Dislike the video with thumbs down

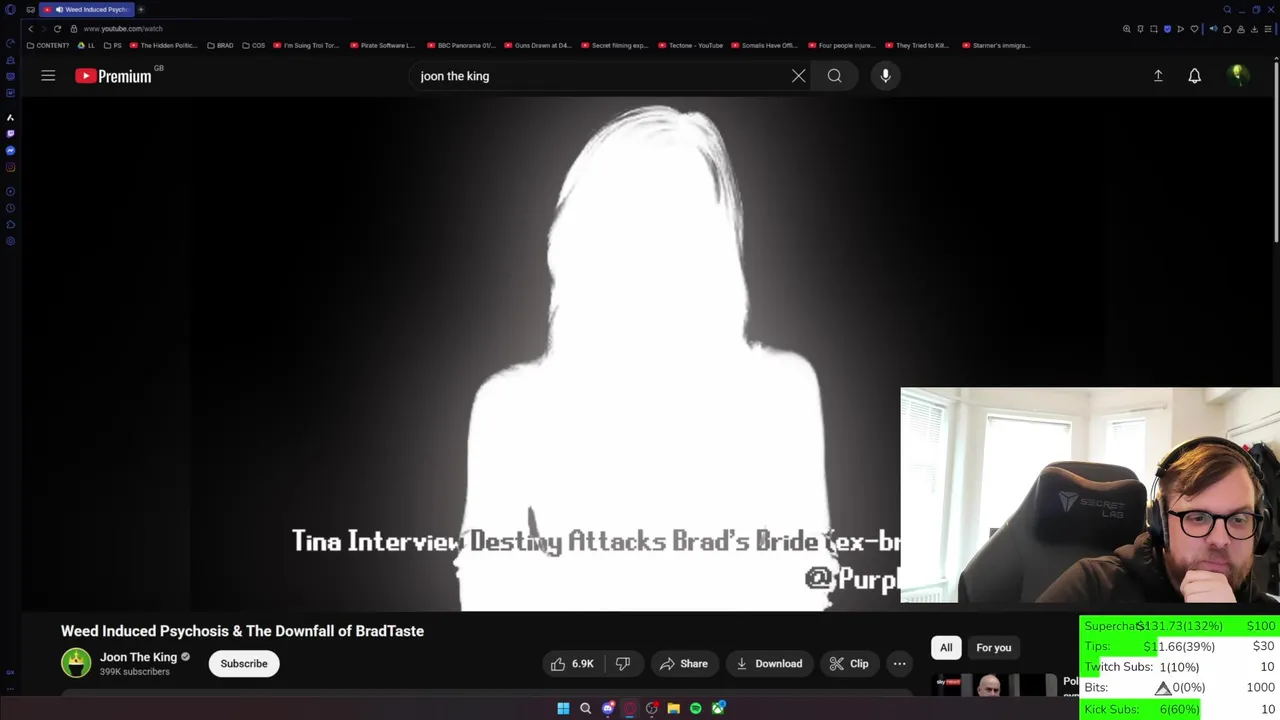[x=623, y=663]
